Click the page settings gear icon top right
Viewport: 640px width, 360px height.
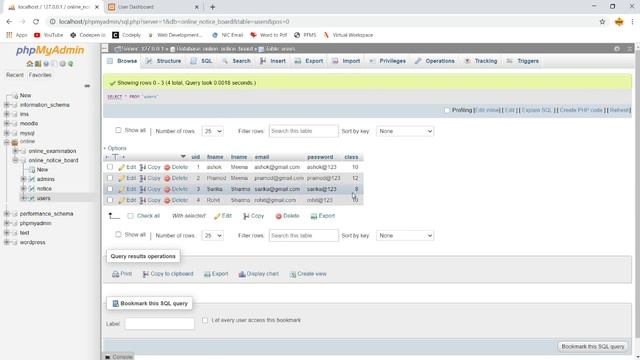coord(617,49)
